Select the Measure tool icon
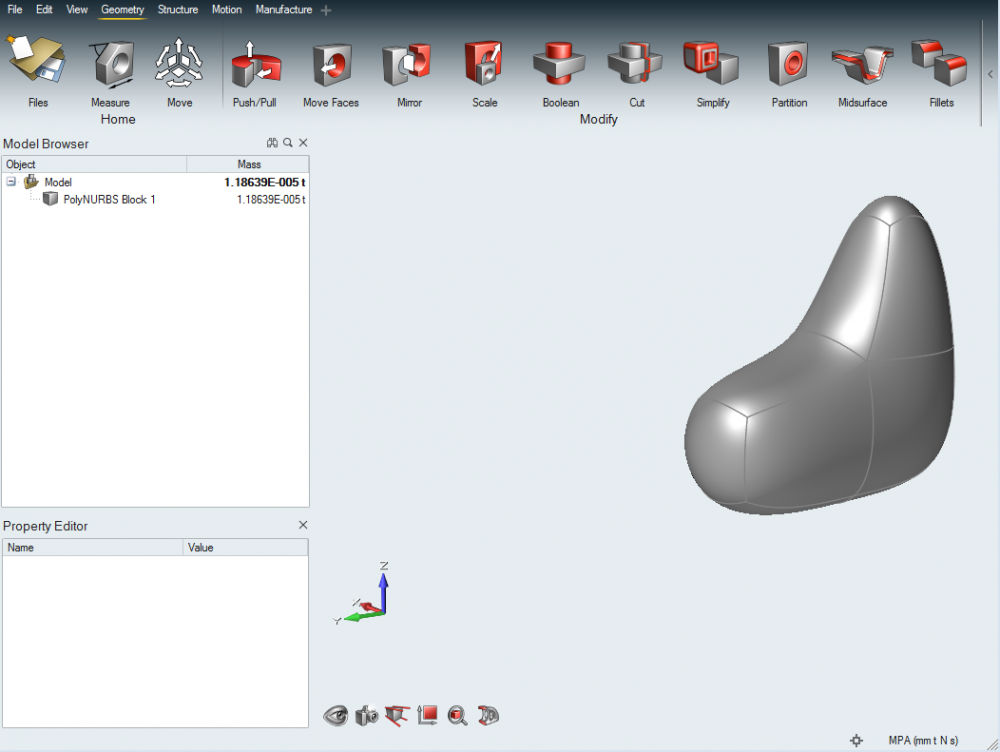This screenshot has width=1000, height=752. [x=112, y=64]
